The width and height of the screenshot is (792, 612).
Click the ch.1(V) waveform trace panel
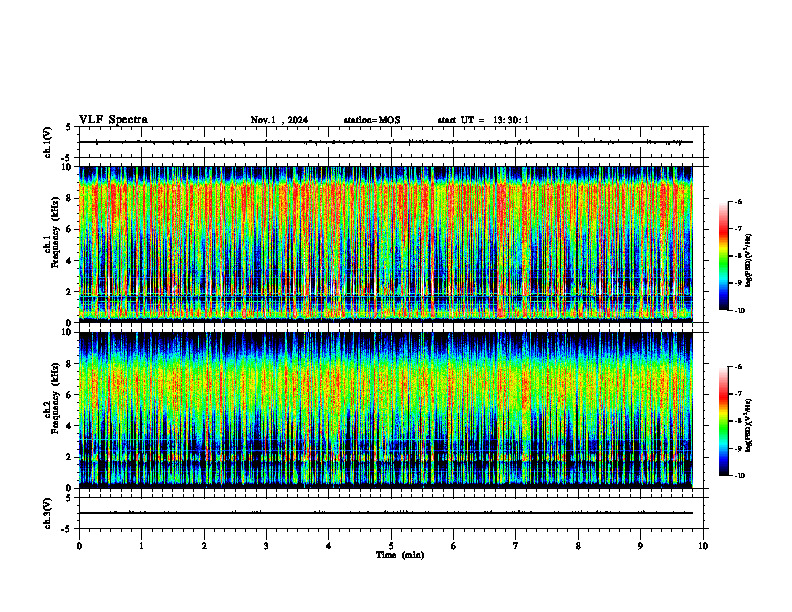[x=391, y=142]
